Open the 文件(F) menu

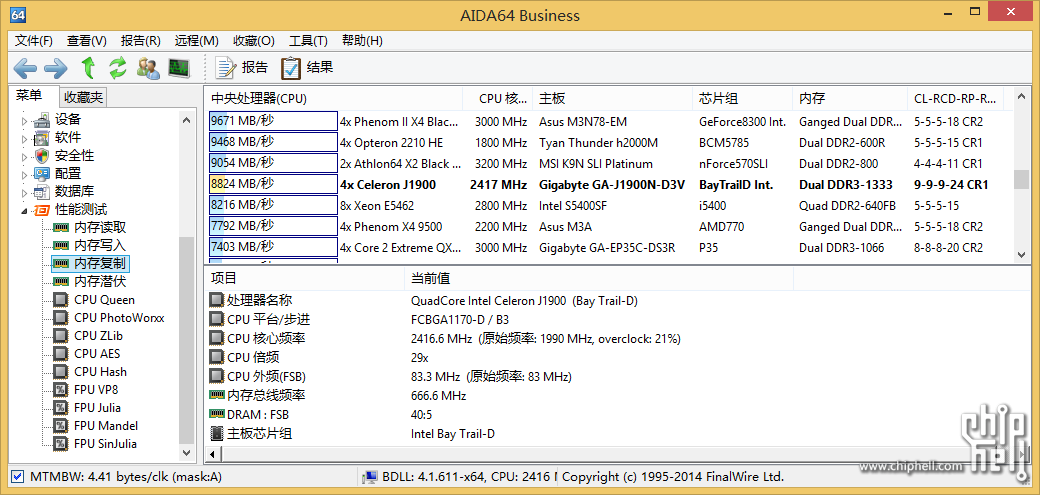click(x=34, y=40)
